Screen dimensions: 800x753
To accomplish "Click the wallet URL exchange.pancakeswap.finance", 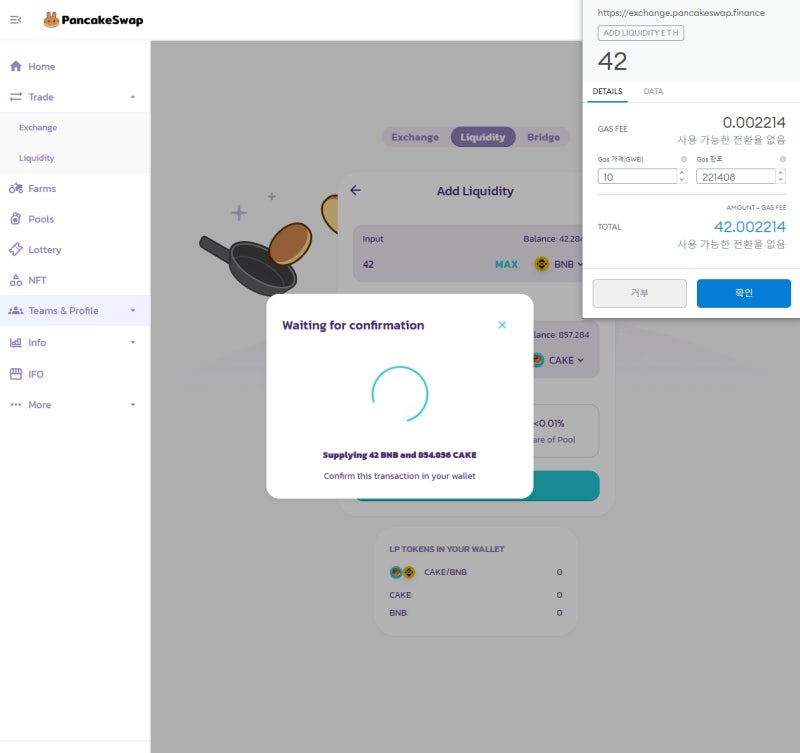I will pos(681,13).
